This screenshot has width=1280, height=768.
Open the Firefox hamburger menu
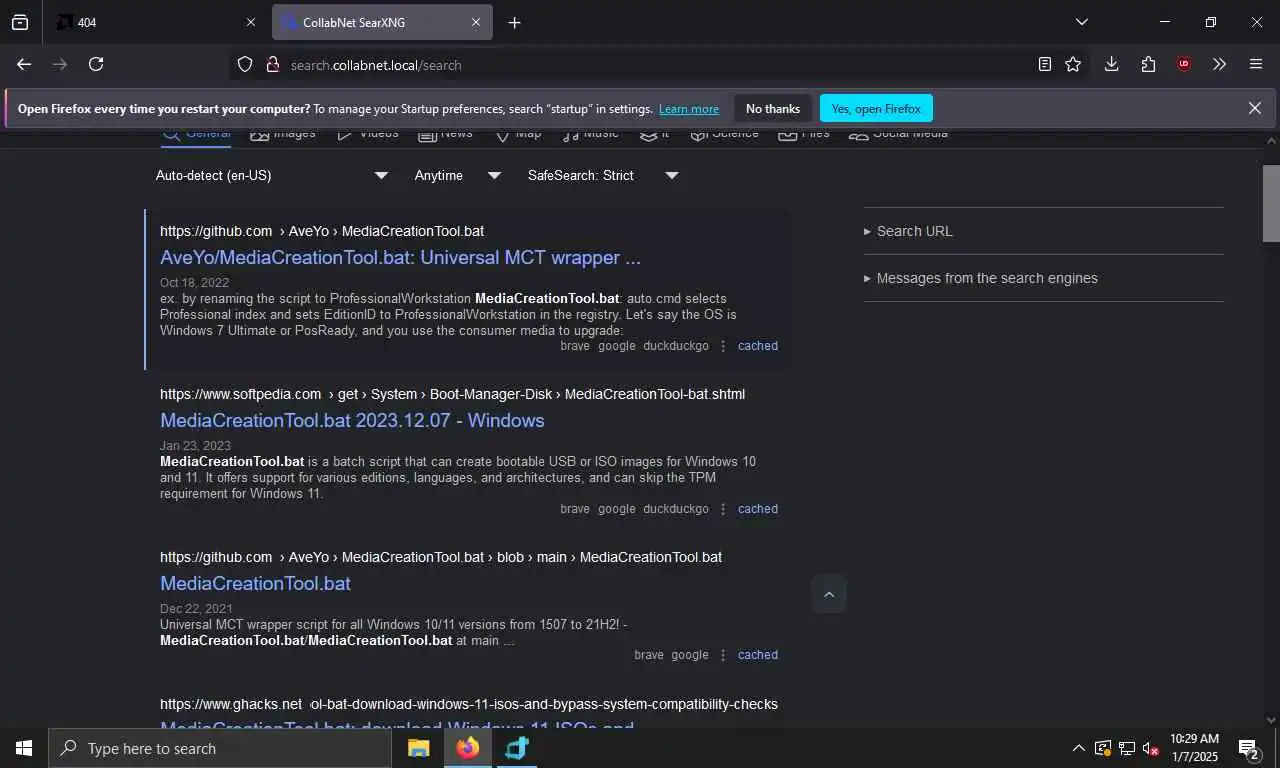click(x=1256, y=64)
